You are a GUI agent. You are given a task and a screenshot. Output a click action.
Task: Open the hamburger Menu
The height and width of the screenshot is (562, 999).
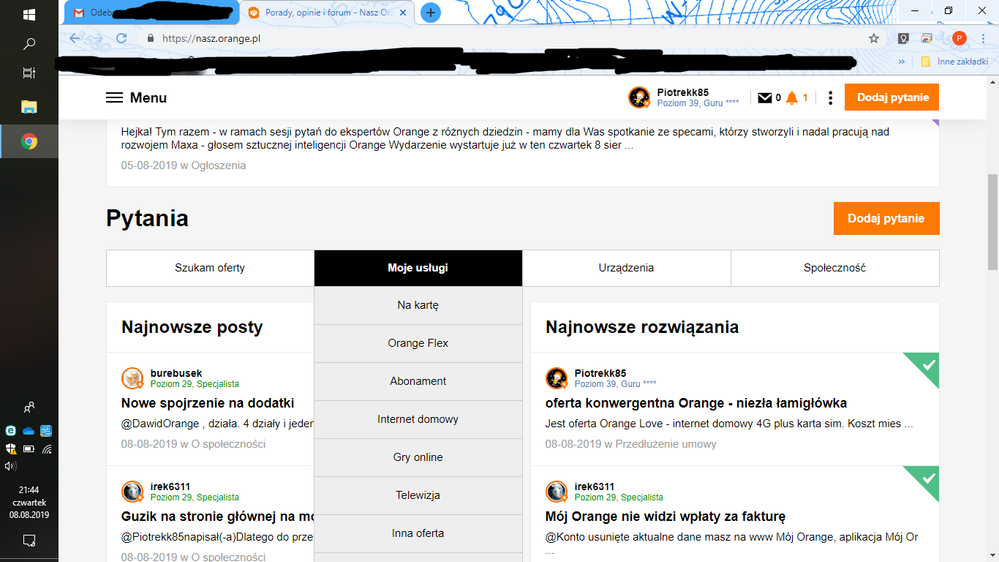136,98
